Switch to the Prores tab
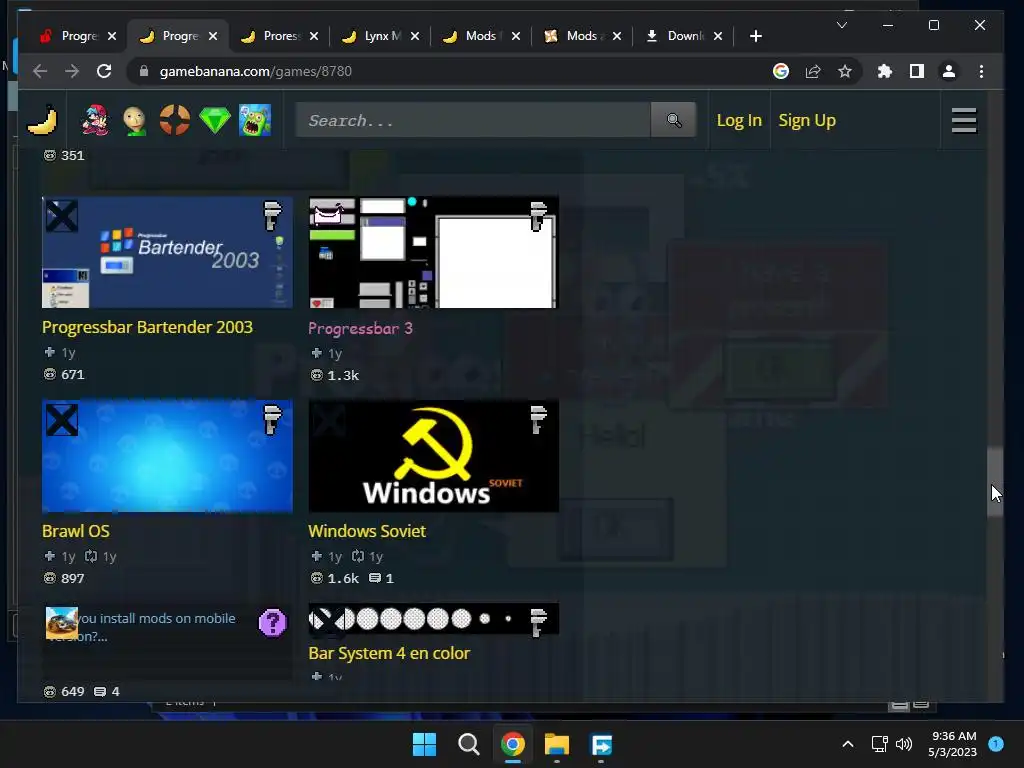 coord(280,36)
